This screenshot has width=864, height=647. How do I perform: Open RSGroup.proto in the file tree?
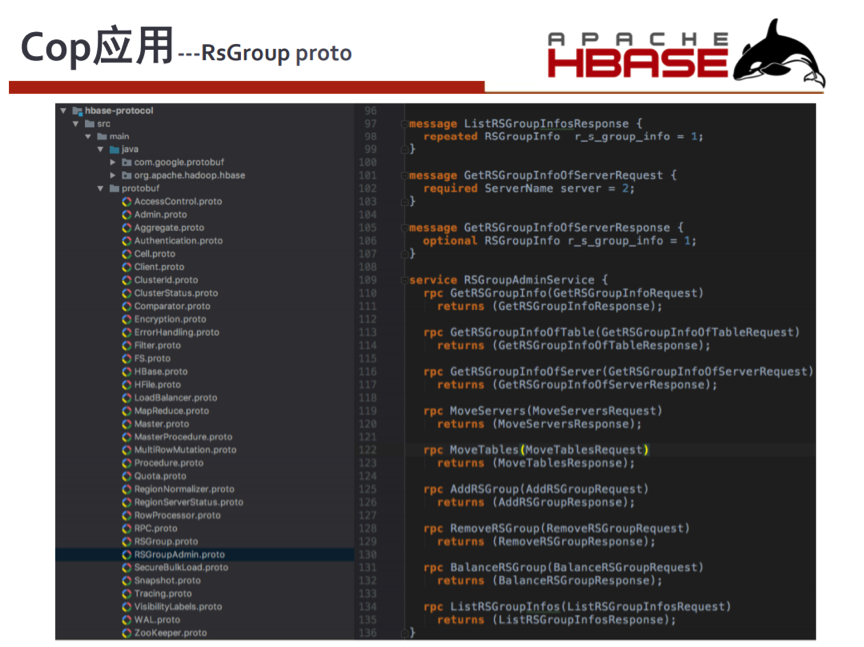pos(166,541)
